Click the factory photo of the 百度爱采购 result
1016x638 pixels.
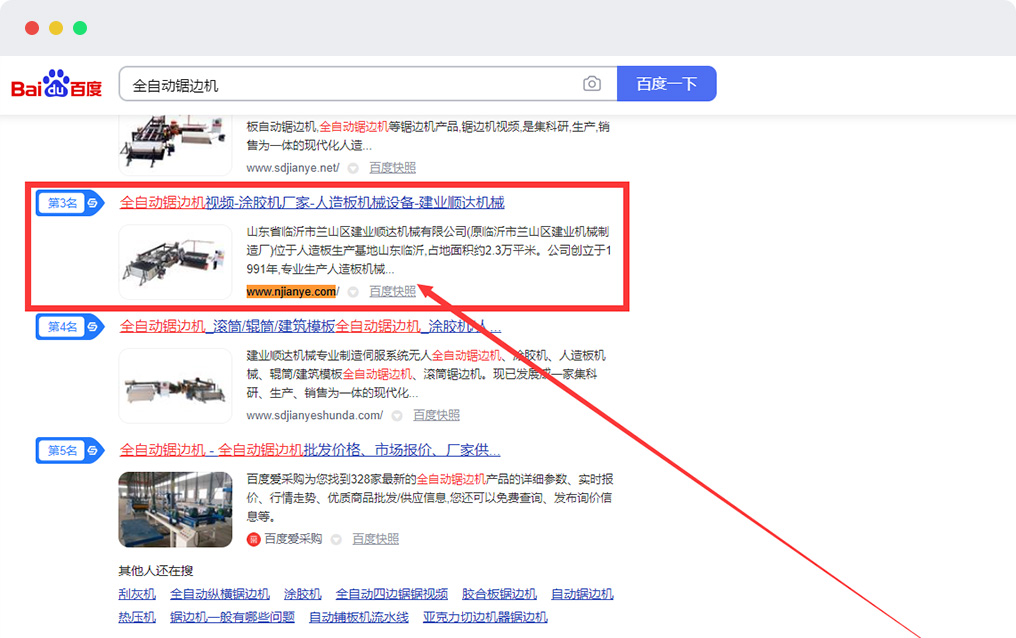(x=175, y=509)
